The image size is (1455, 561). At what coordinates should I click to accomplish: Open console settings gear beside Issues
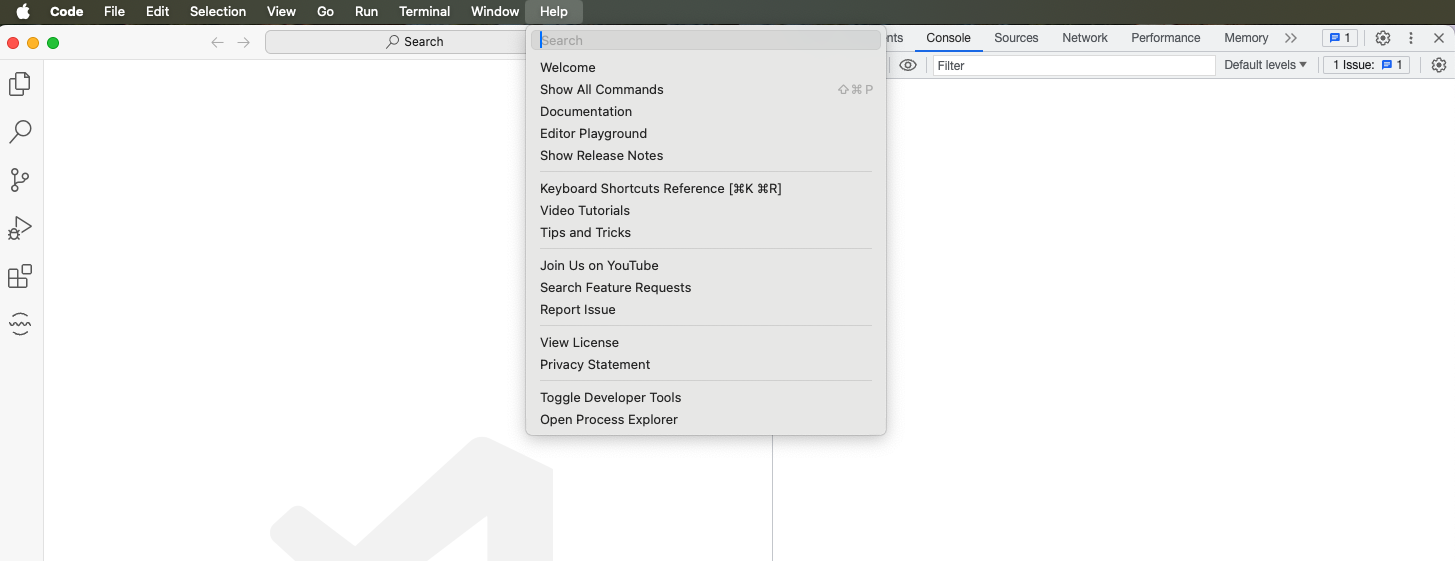click(x=1439, y=65)
